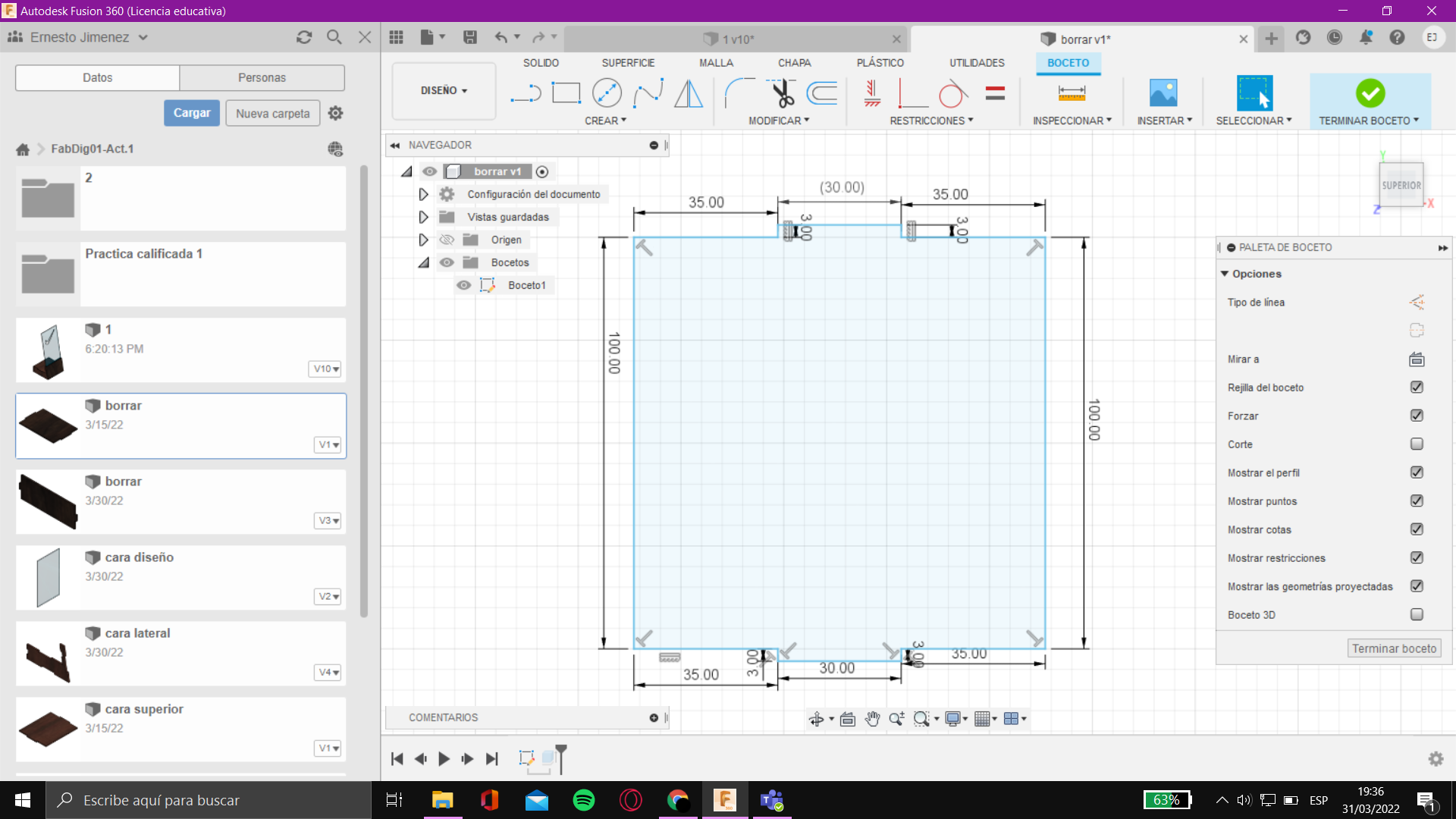The image size is (1456, 819).
Task: Select the Line sketch tool
Action: (525, 93)
